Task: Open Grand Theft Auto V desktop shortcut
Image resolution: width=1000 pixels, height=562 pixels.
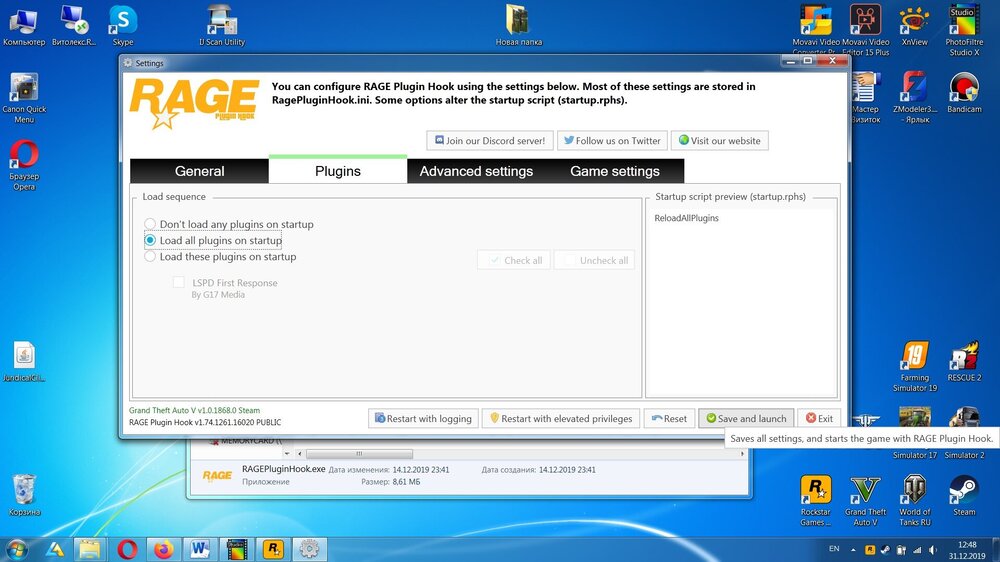Action: pos(865,501)
